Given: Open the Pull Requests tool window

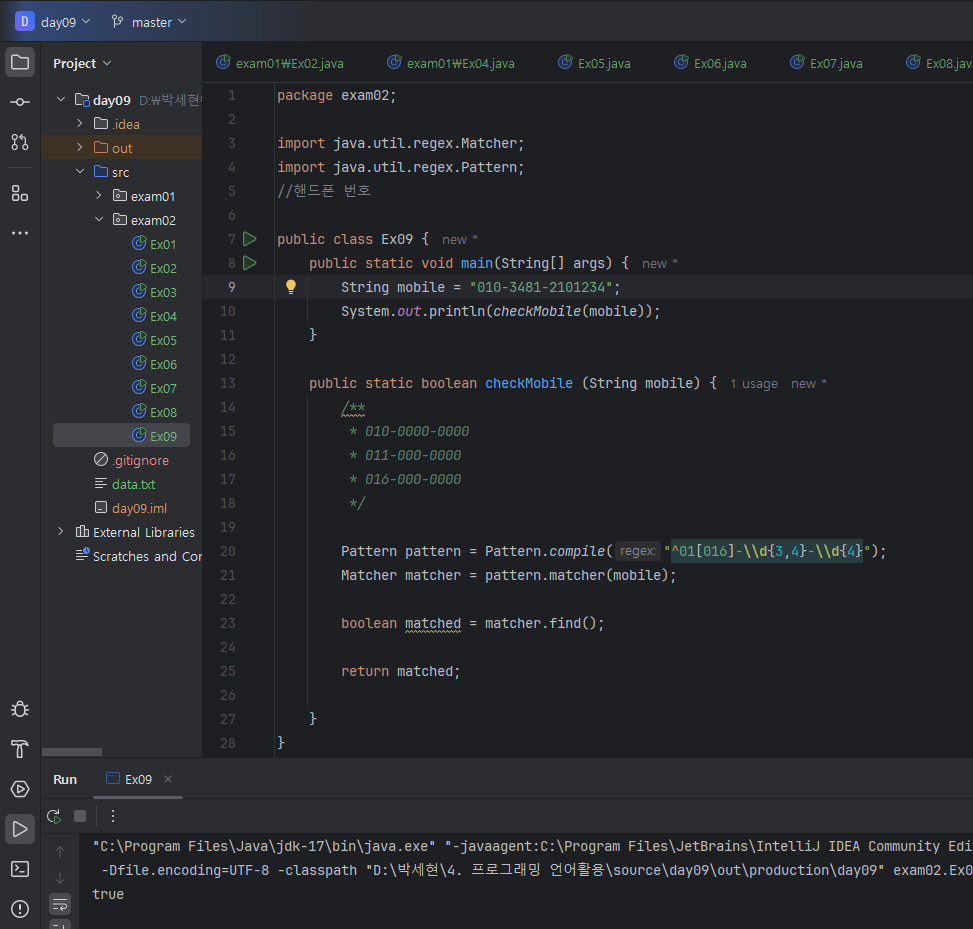Looking at the screenshot, I should coord(20,142).
